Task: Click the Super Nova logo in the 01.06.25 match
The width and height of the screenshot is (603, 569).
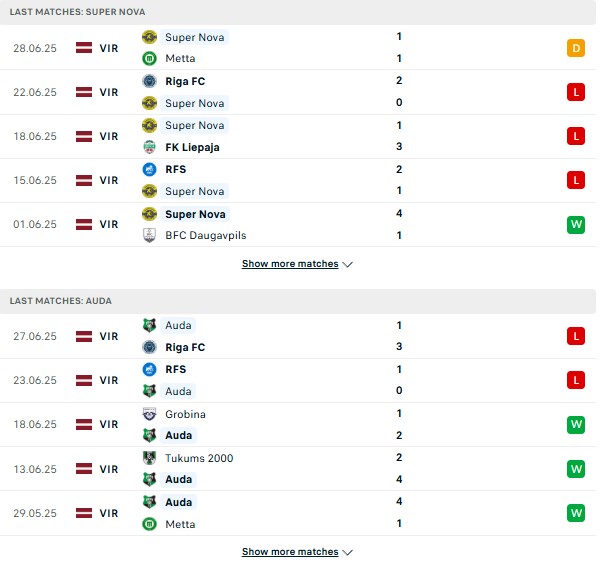Action: coord(149,214)
